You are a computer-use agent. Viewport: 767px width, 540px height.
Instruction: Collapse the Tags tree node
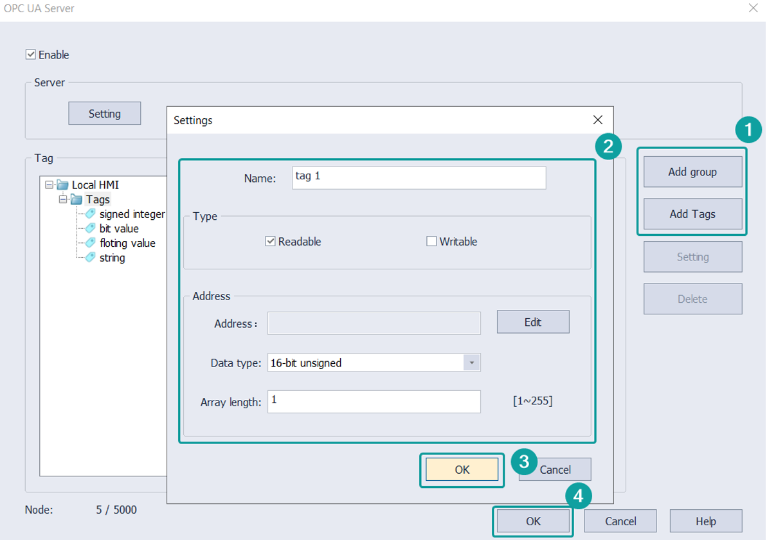click(x=62, y=200)
